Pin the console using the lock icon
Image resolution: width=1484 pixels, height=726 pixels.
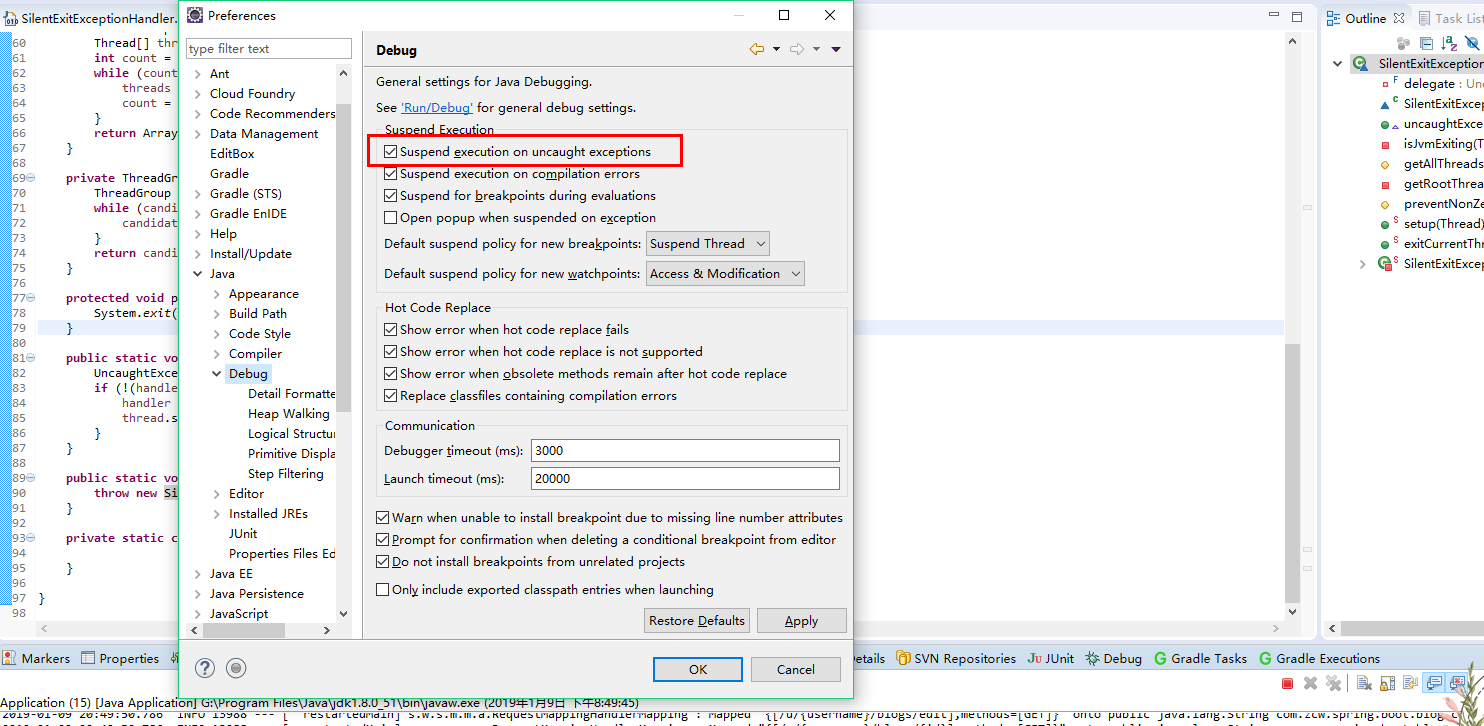click(x=1387, y=683)
